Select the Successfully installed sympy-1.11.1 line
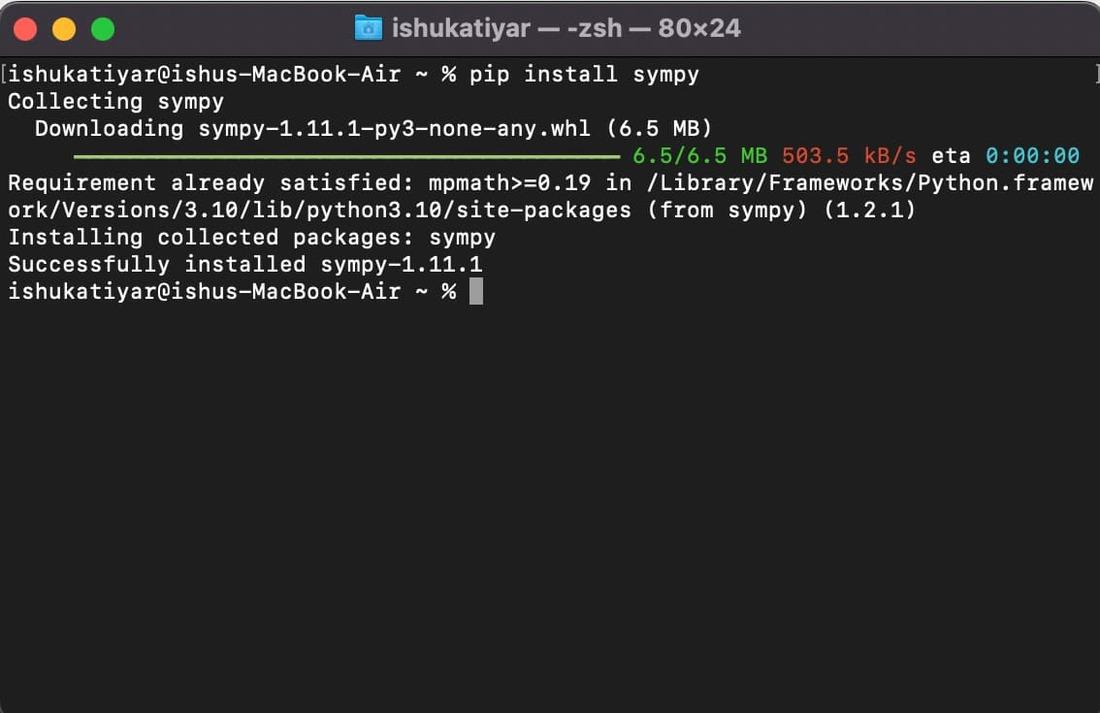This screenshot has height=713, width=1100. (244, 264)
